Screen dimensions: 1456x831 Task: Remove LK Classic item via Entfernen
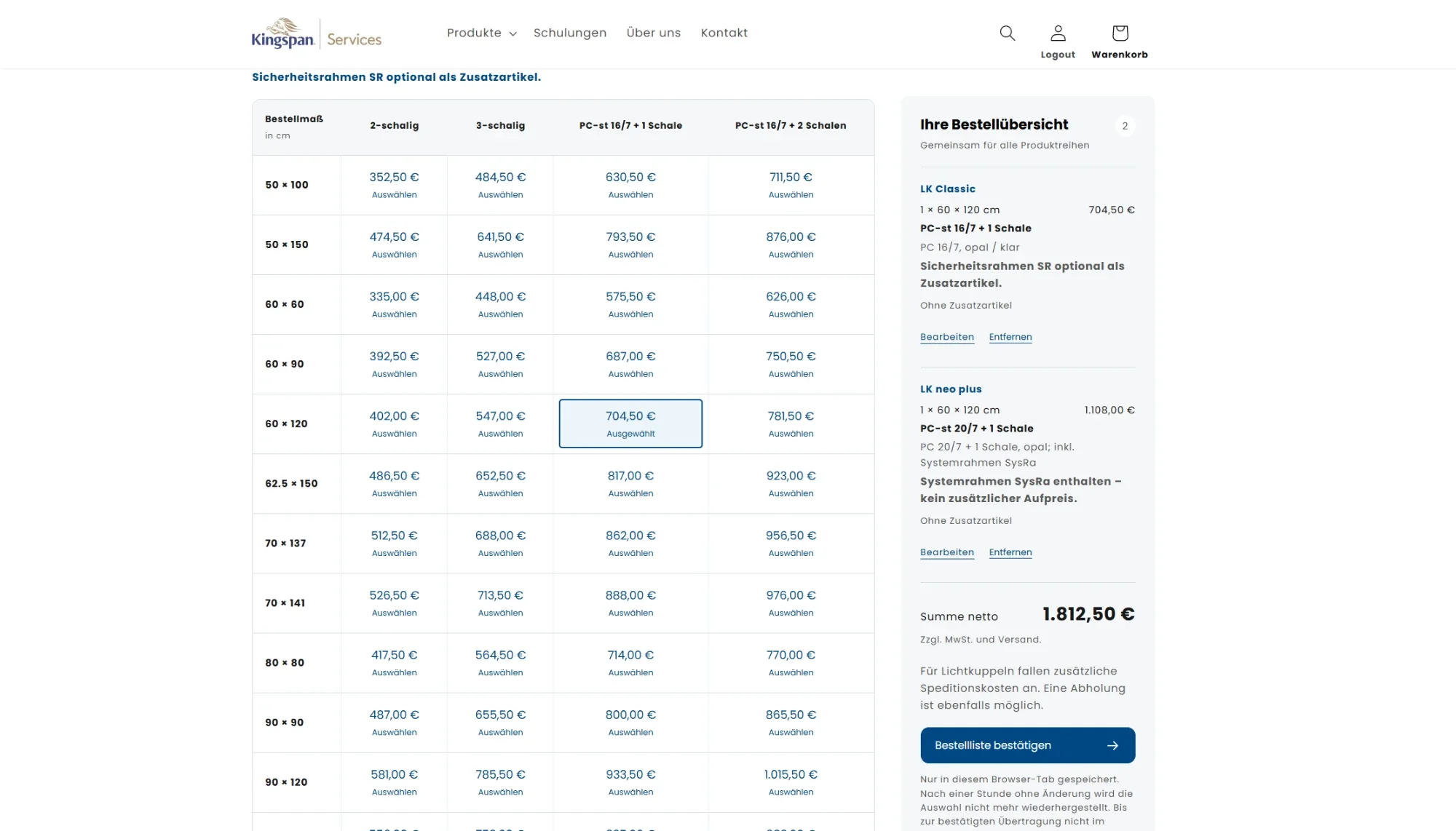(x=1010, y=337)
